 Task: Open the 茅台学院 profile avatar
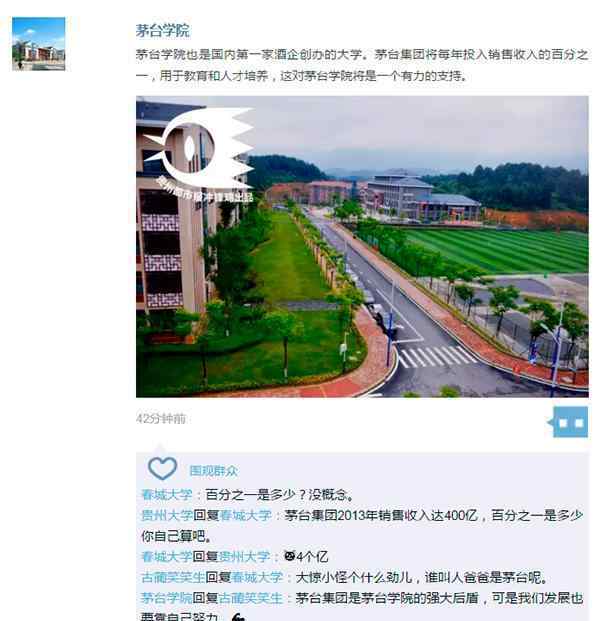tap(38, 44)
